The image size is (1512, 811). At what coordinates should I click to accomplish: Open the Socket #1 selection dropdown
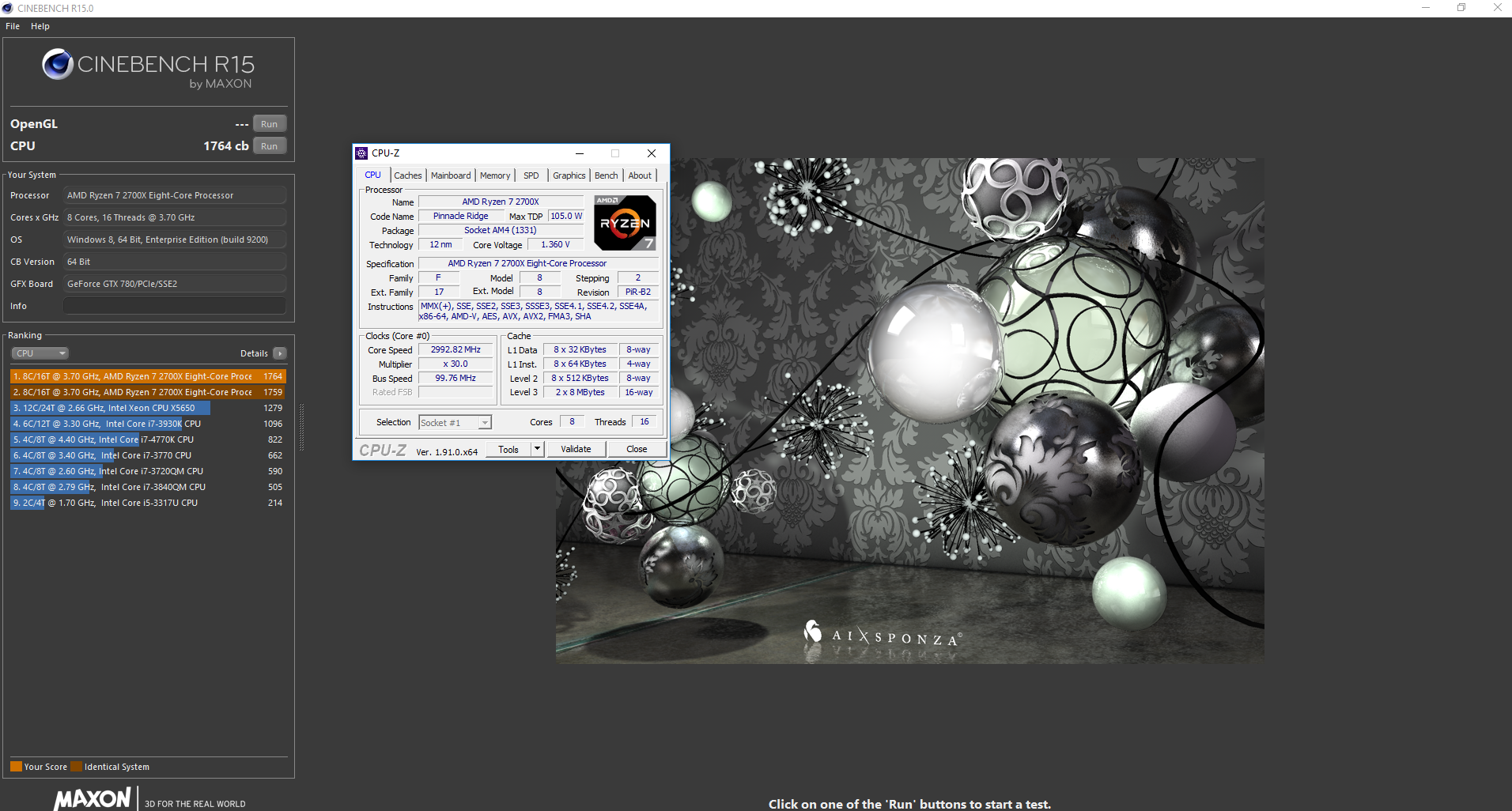(455, 423)
